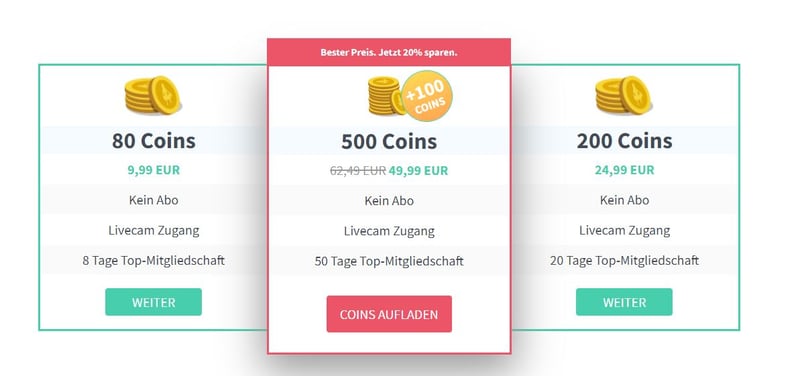Click 'Livecam Zugang' in the 500 Coins card

(x=389, y=231)
